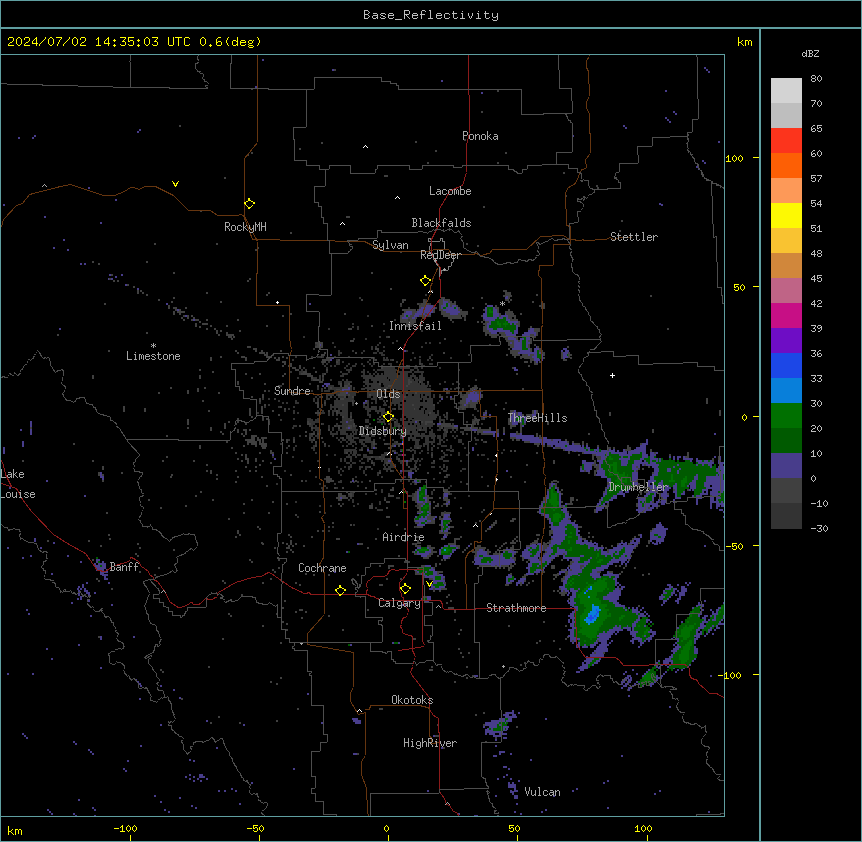Image resolution: width=862 pixels, height=842 pixels.
Task: Pick the slate purple 0-10 dBZ legend swatch
Action: 786,466
